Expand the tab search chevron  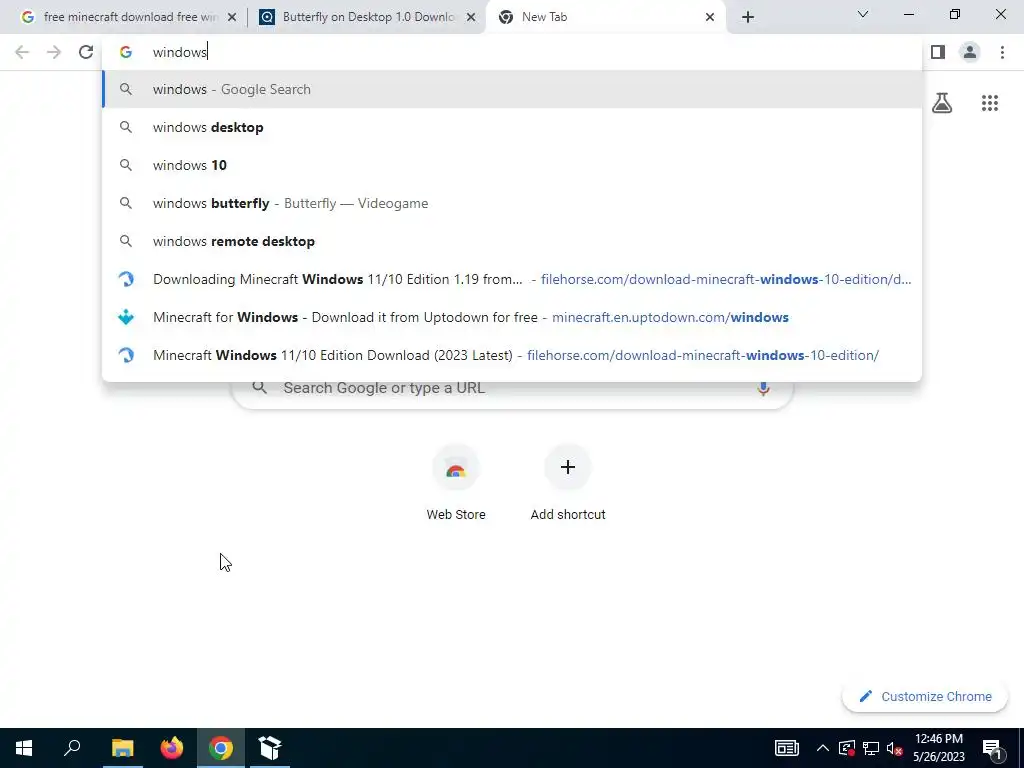[863, 14]
